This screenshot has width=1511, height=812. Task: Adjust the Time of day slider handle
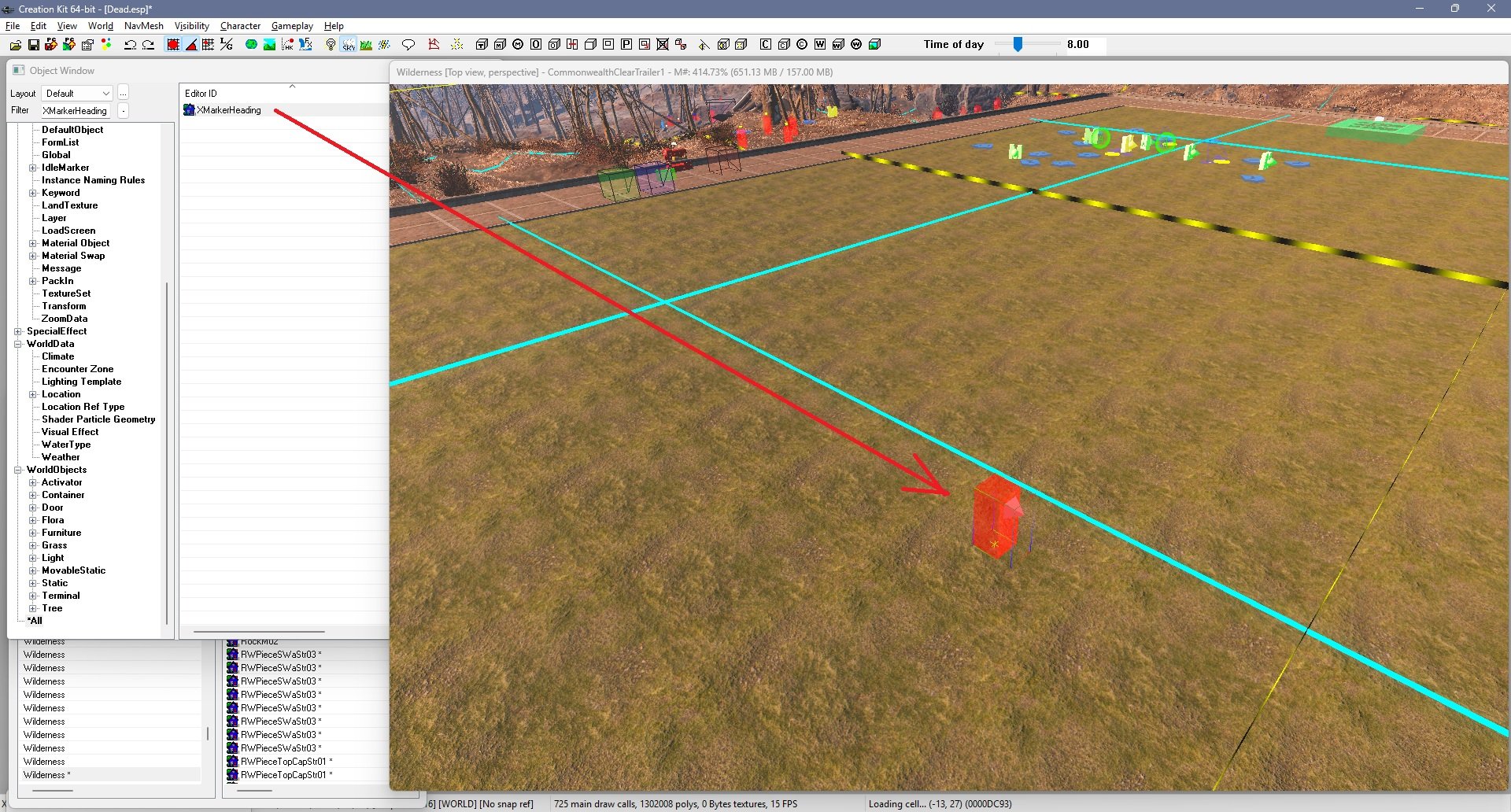(x=1018, y=45)
